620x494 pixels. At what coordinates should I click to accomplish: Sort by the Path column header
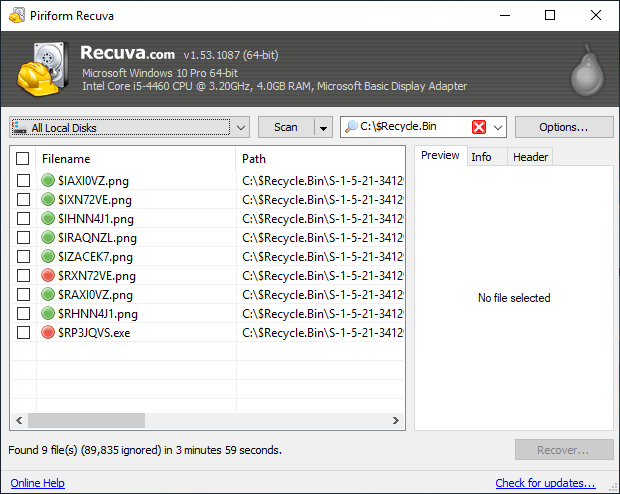point(320,159)
